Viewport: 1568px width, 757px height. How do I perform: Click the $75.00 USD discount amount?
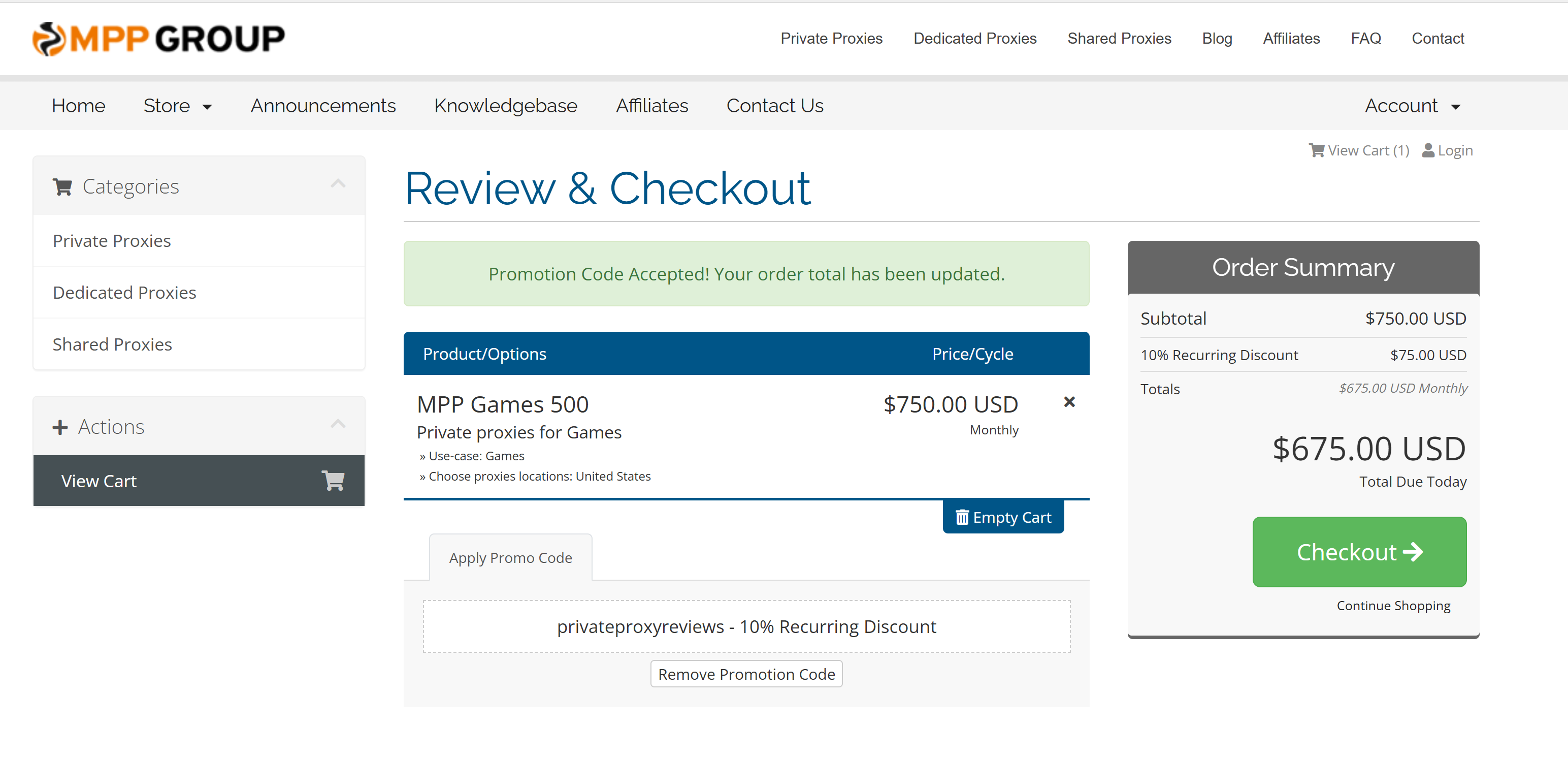coord(1428,355)
